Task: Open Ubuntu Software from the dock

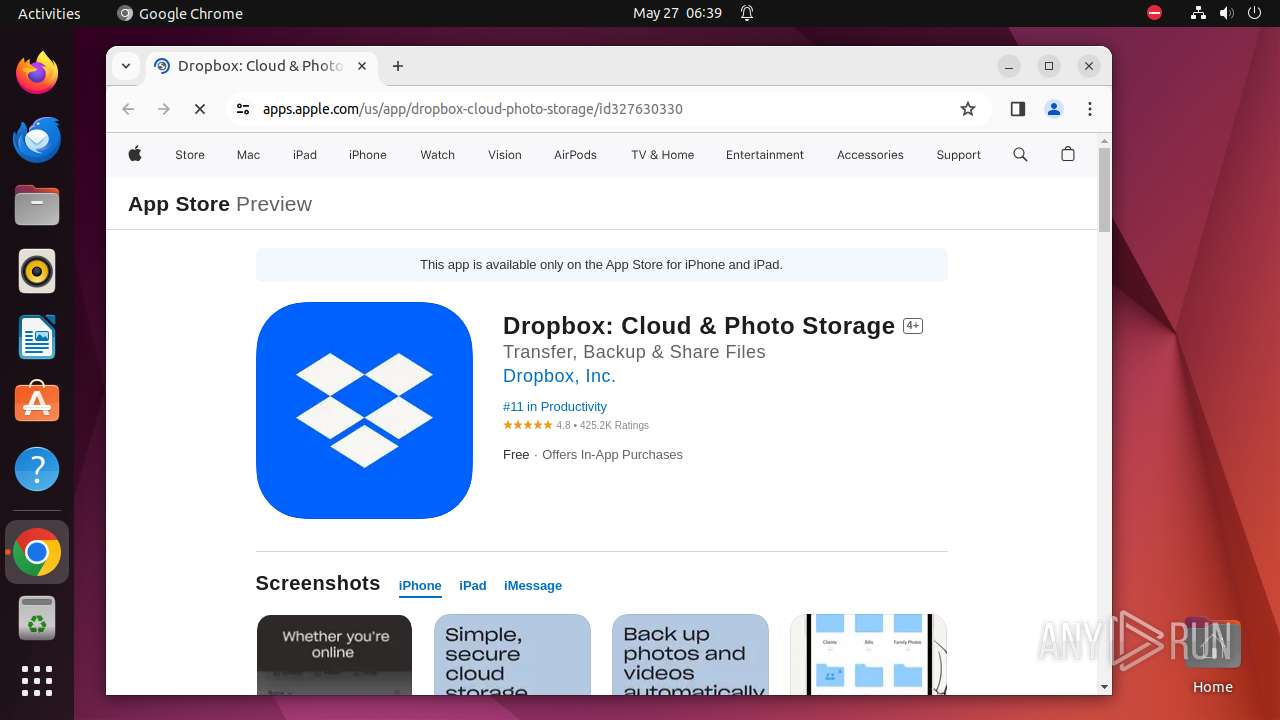Action: point(37,403)
